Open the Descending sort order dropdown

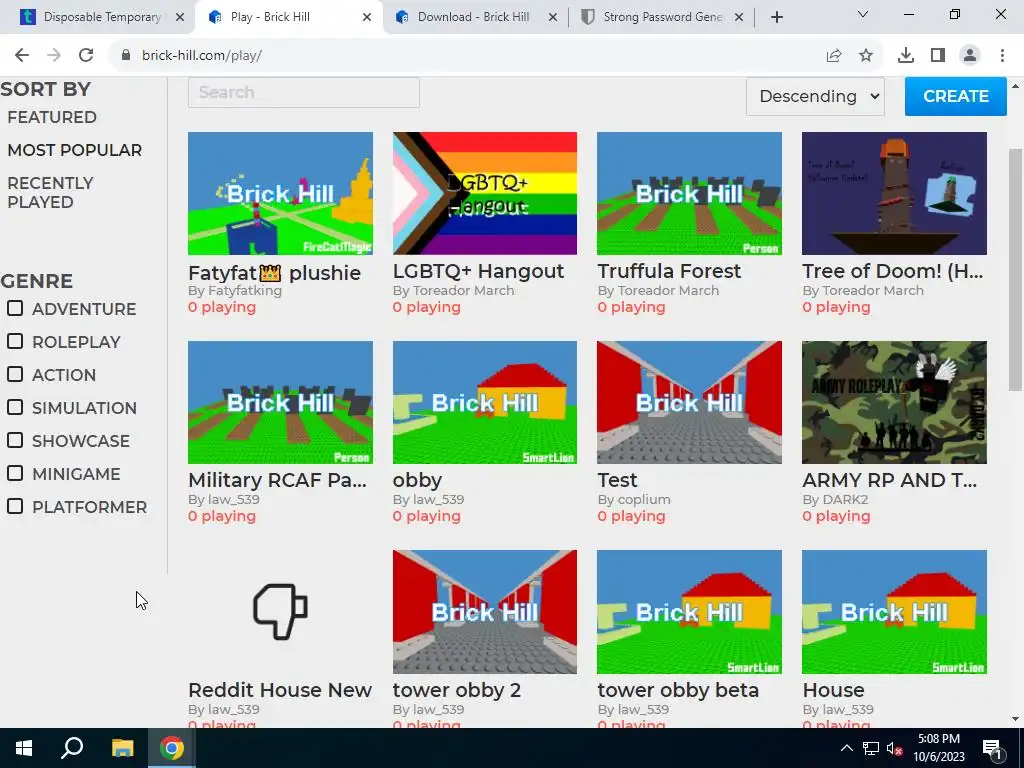tap(816, 97)
